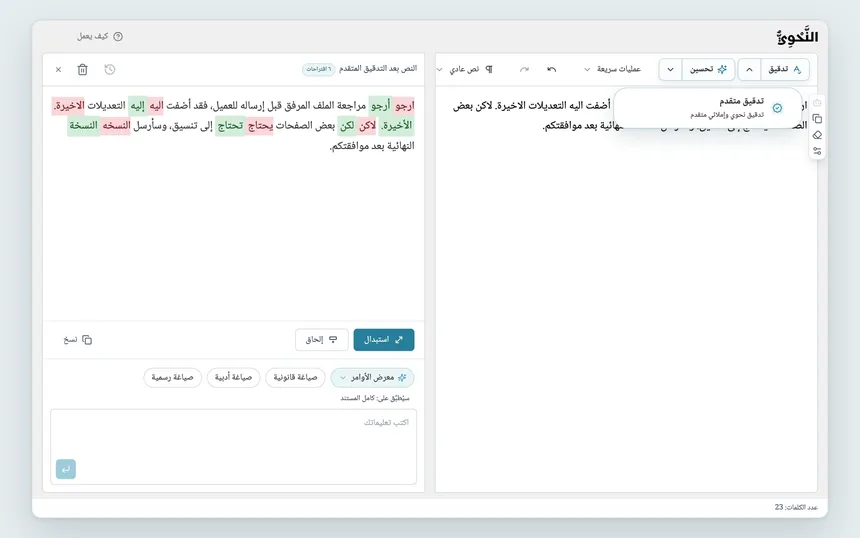Click the إلحاق (append) button
Screen dimensions: 860x538
(321, 339)
